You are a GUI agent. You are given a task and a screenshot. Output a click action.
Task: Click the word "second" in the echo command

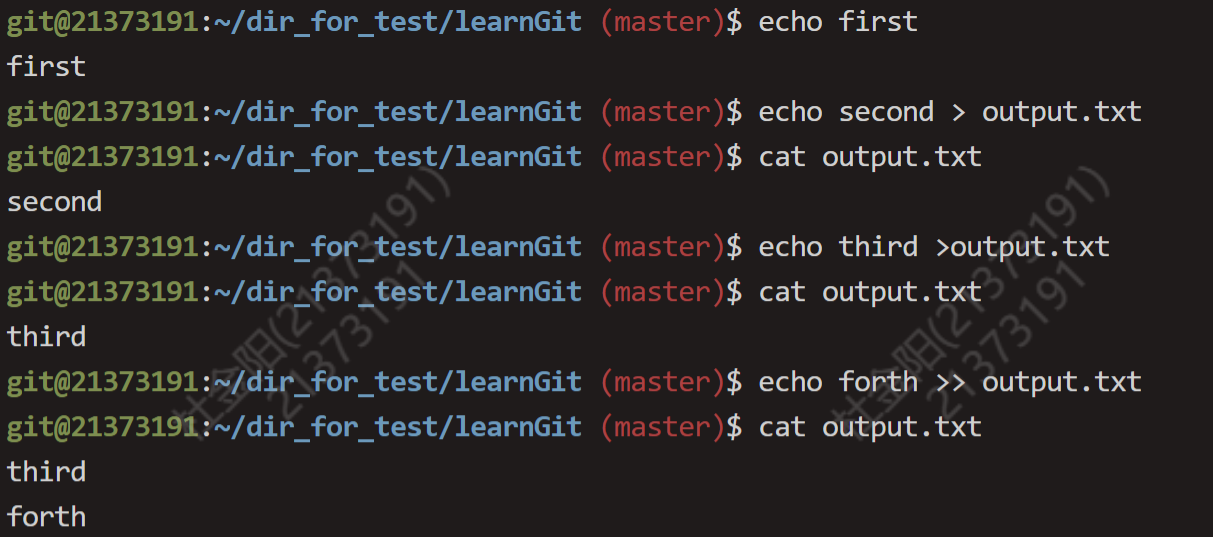(x=886, y=112)
